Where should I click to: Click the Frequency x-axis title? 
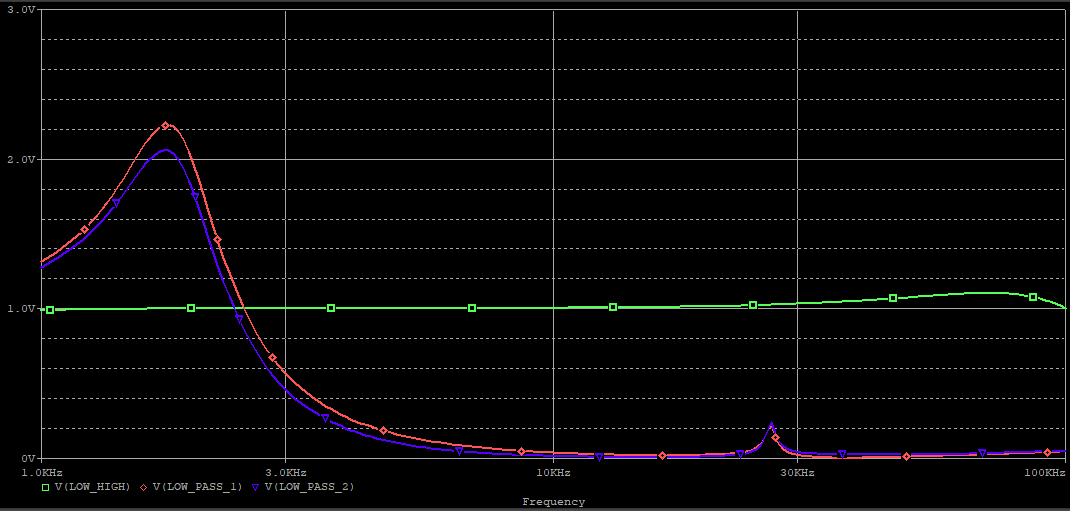pos(553,502)
